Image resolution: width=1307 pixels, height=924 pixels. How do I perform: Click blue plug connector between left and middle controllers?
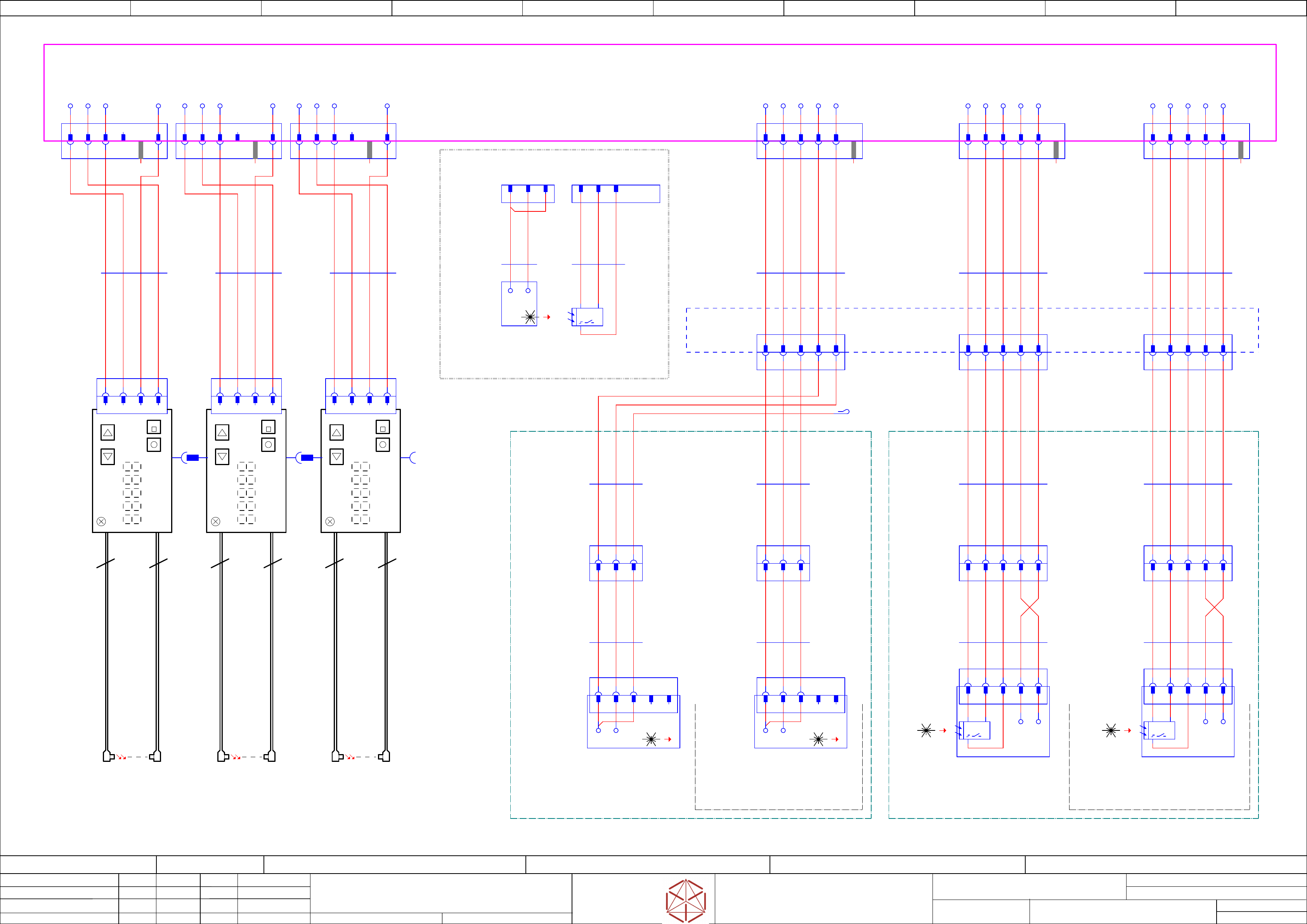click(x=192, y=457)
